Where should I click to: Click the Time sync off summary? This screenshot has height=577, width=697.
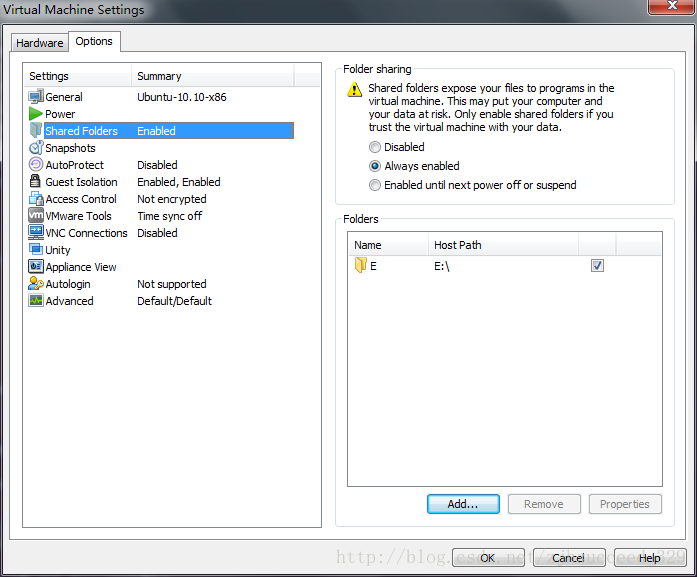click(170, 216)
